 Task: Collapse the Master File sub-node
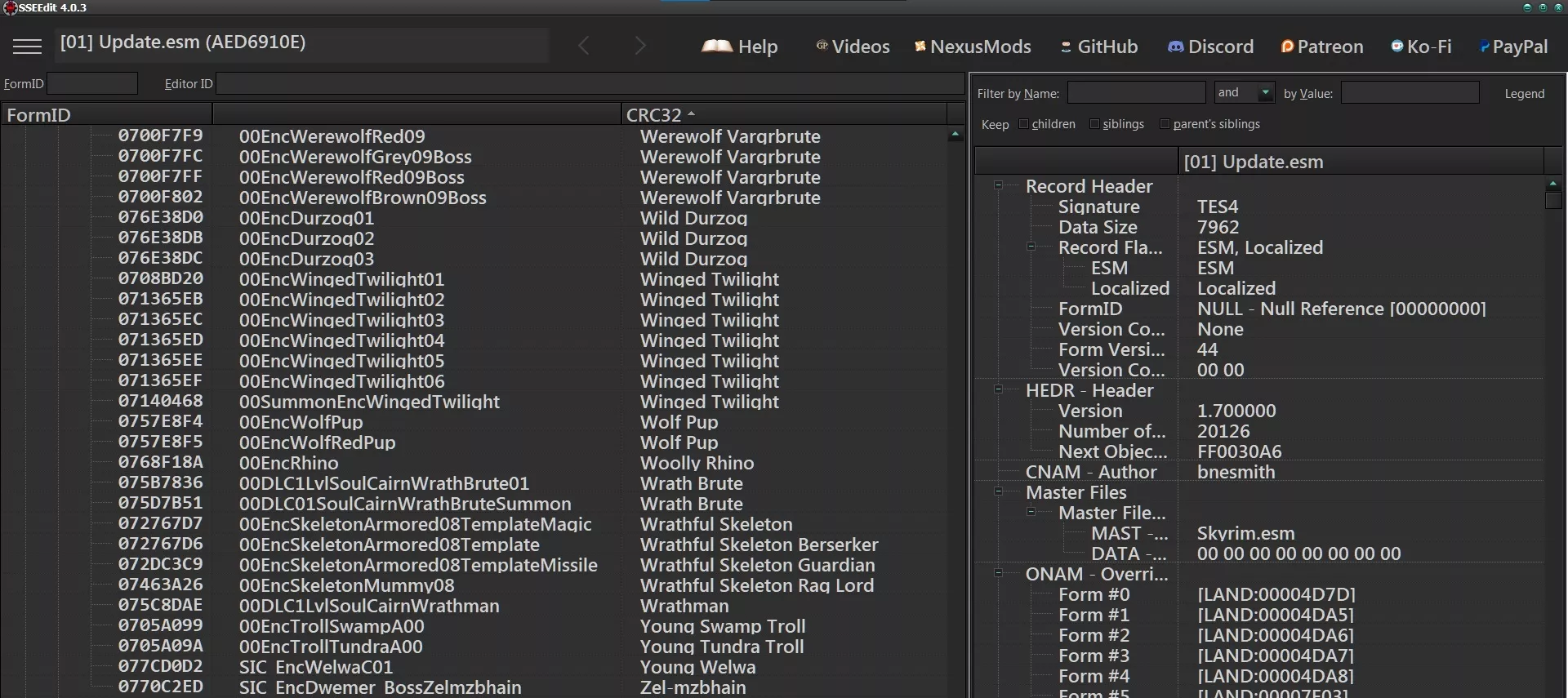tap(1031, 512)
